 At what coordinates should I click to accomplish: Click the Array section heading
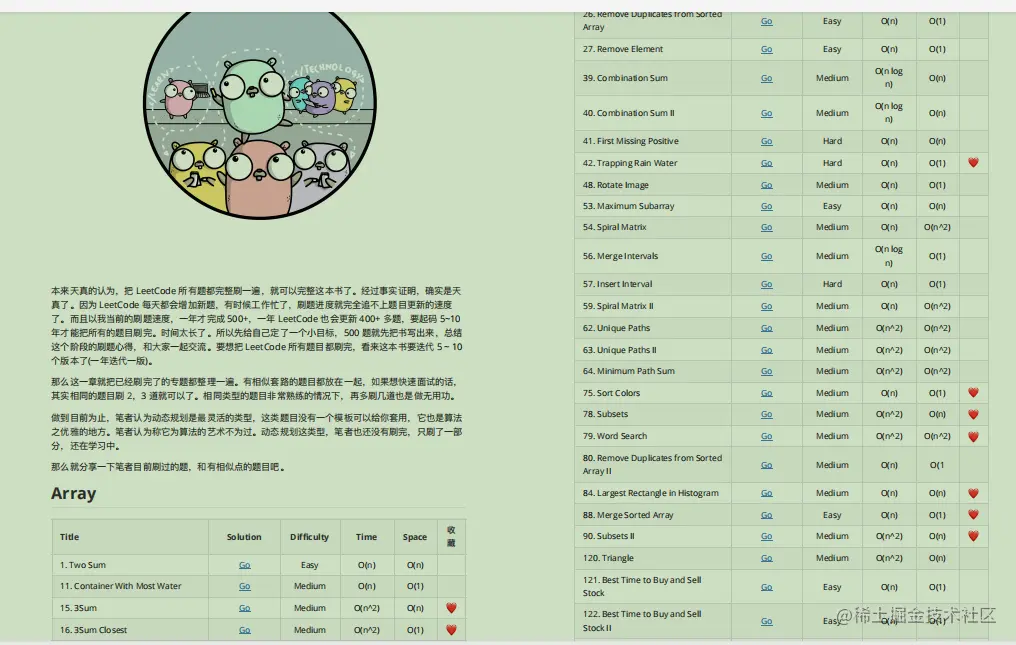tap(74, 493)
